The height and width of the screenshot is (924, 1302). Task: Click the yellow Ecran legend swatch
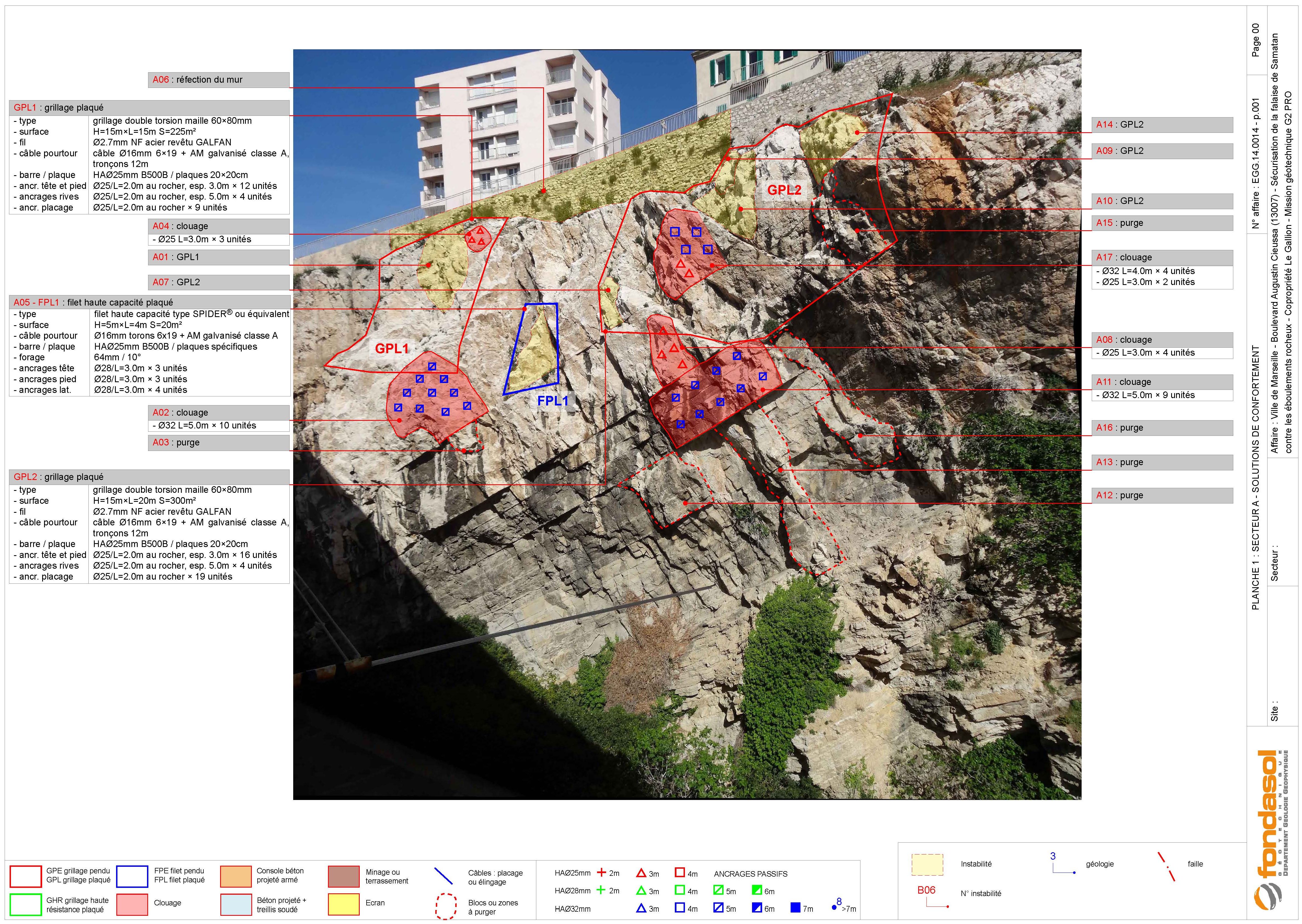coord(344,904)
